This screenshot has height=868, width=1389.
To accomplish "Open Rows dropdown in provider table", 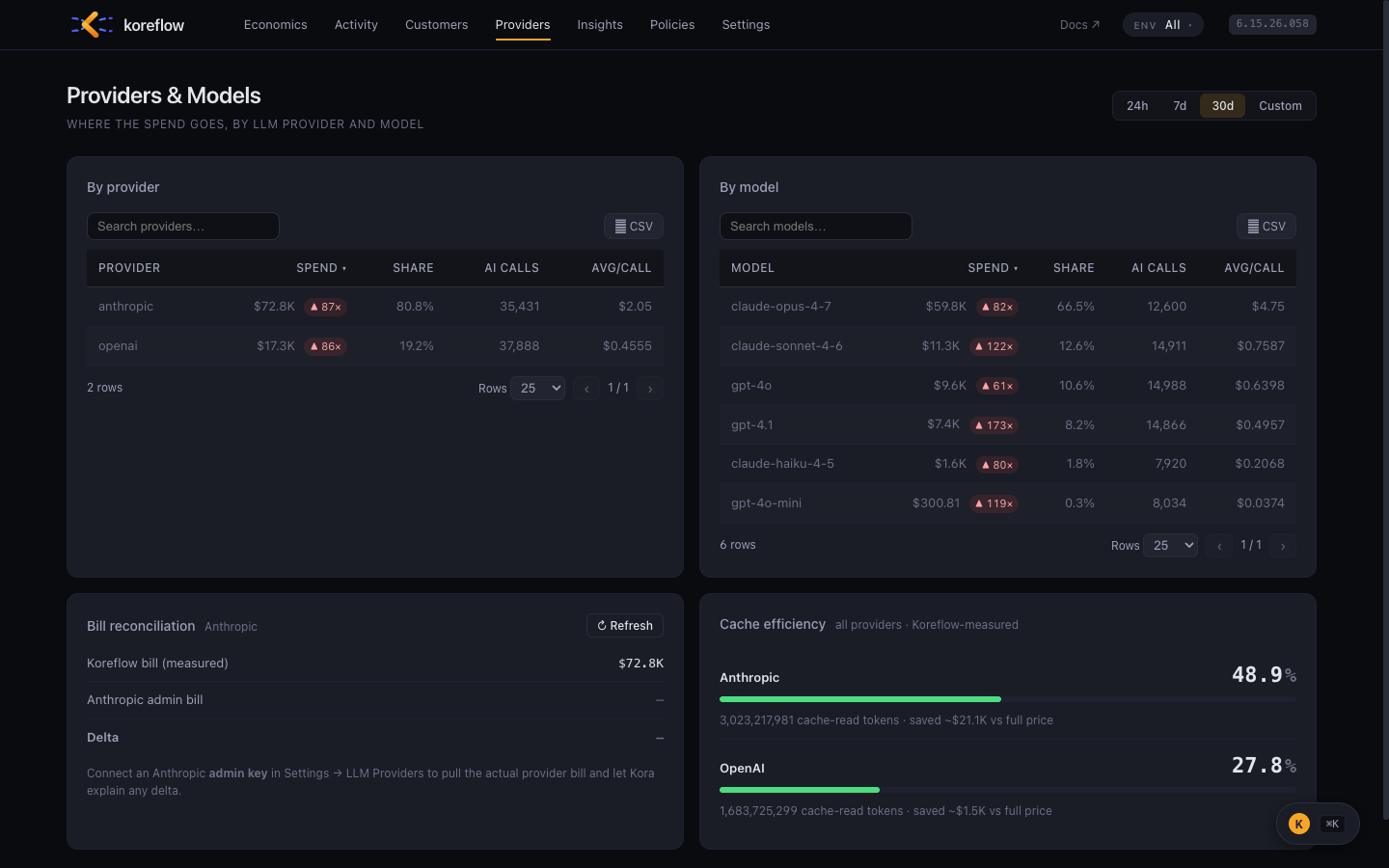I will (x=538, y=389).
